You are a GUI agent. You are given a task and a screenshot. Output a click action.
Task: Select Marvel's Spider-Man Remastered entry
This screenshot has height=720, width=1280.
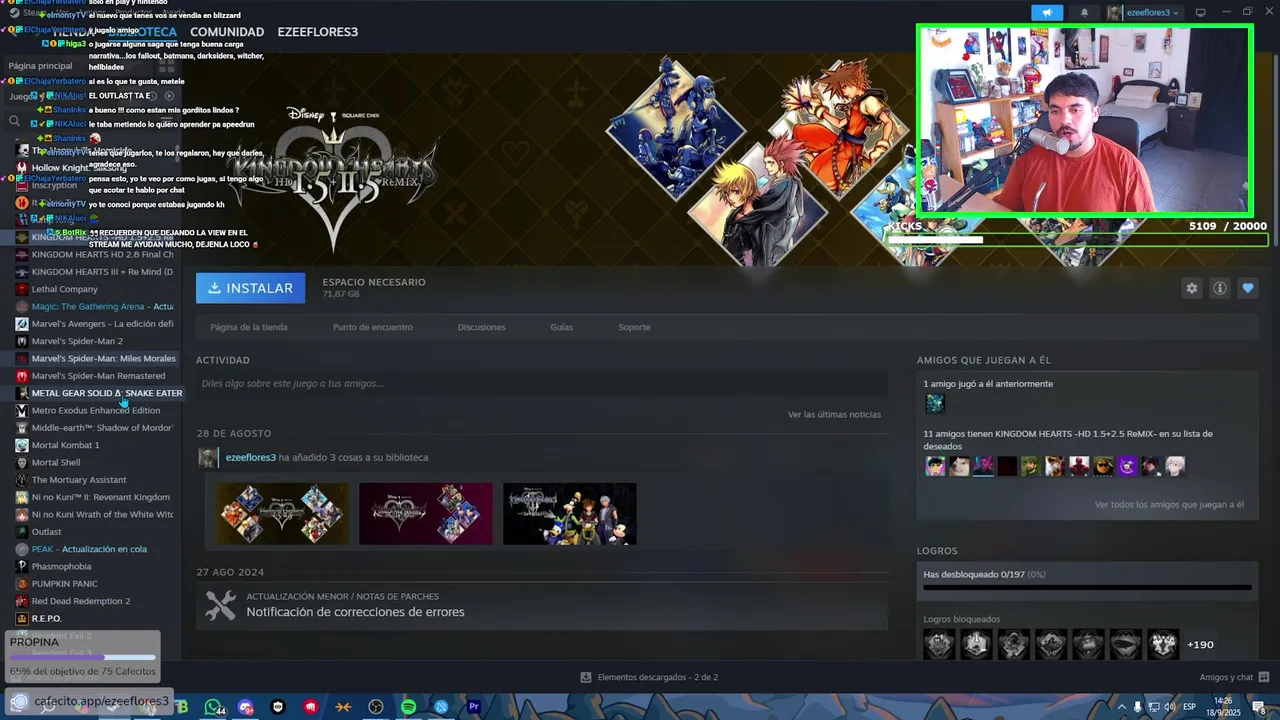98,376
